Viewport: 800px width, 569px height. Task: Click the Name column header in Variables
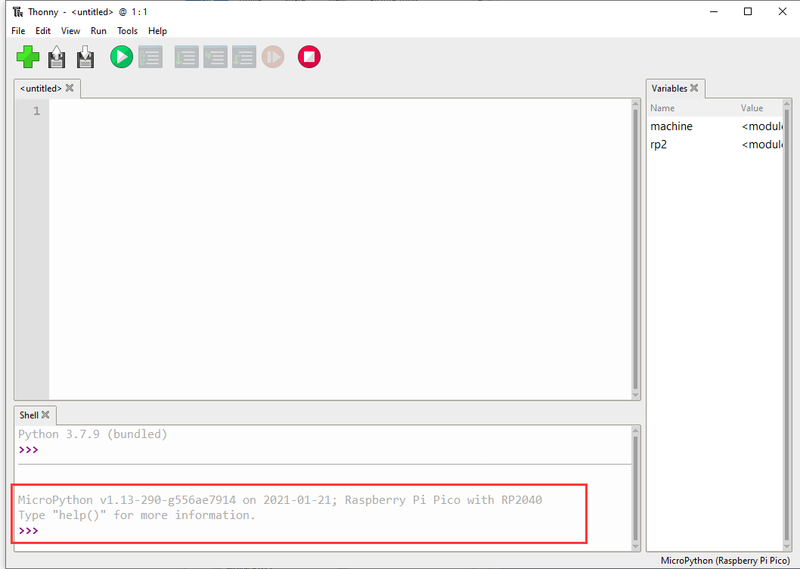click(662, 108)
